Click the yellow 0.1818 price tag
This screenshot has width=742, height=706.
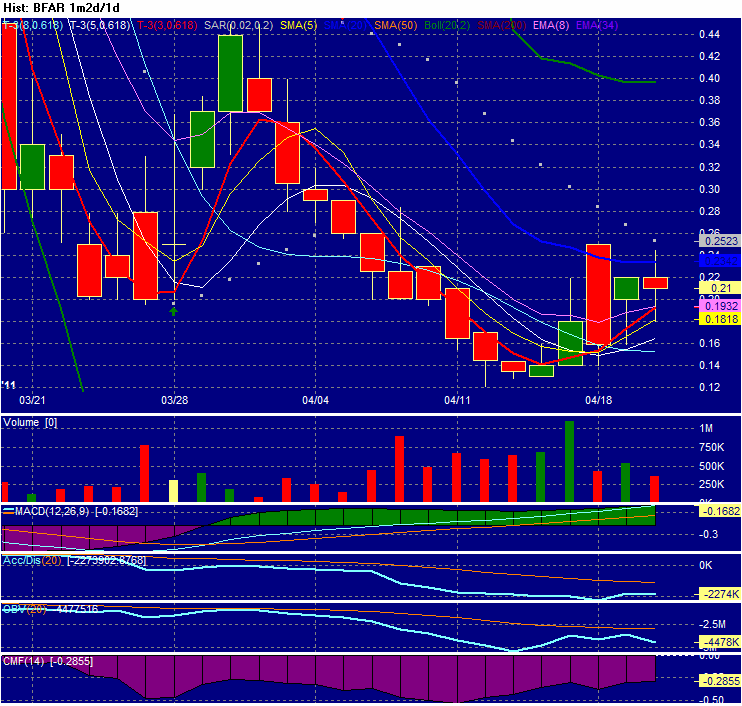(720, 319)
